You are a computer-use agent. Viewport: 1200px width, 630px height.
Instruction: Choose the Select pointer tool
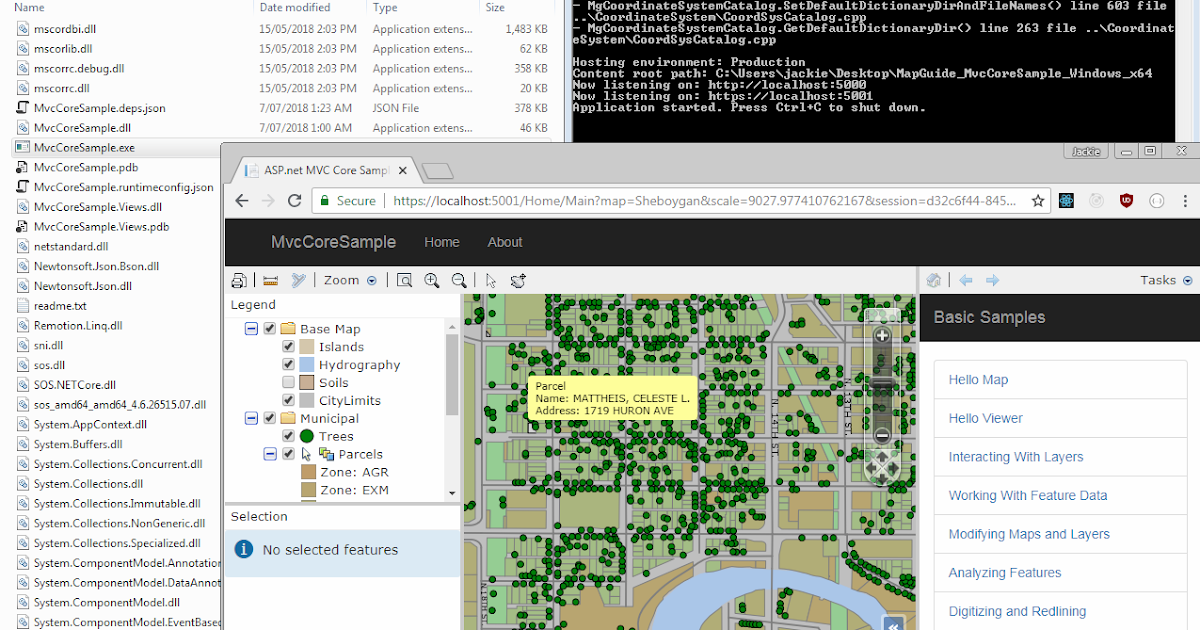(491, 280)
